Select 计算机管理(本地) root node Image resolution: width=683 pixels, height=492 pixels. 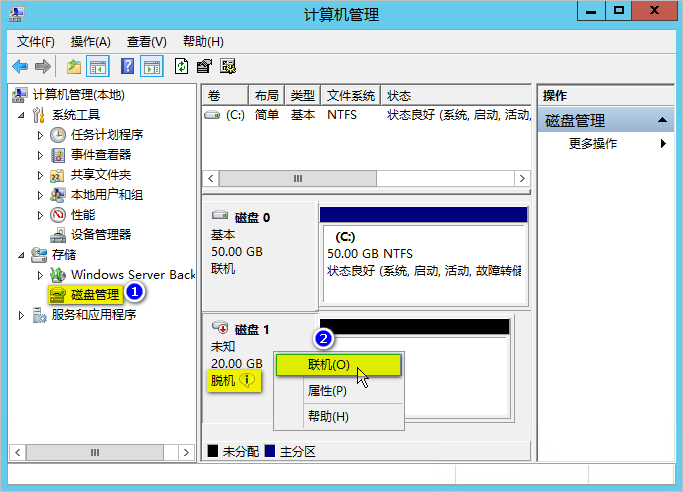pos(79,95)
